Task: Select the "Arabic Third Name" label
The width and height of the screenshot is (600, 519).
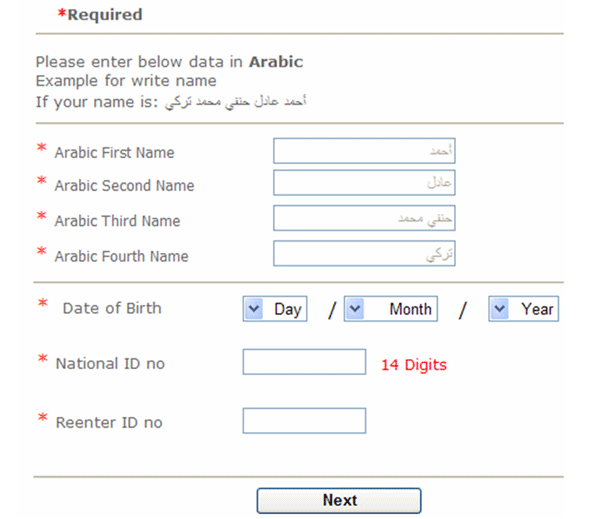Action: pyautogui.click(x=117, y=221)
